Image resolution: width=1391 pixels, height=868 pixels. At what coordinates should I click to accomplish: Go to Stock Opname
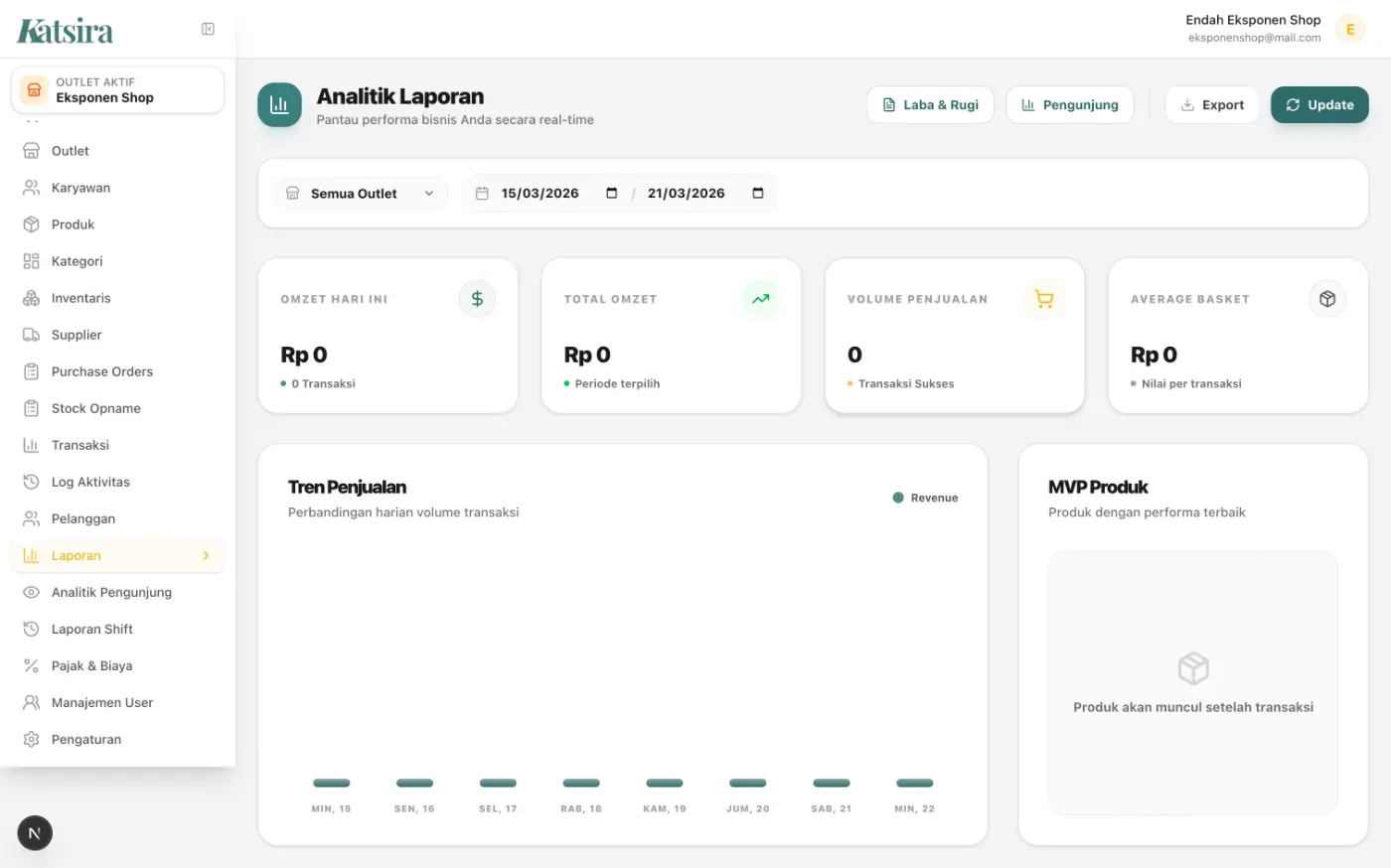[117, 408]
